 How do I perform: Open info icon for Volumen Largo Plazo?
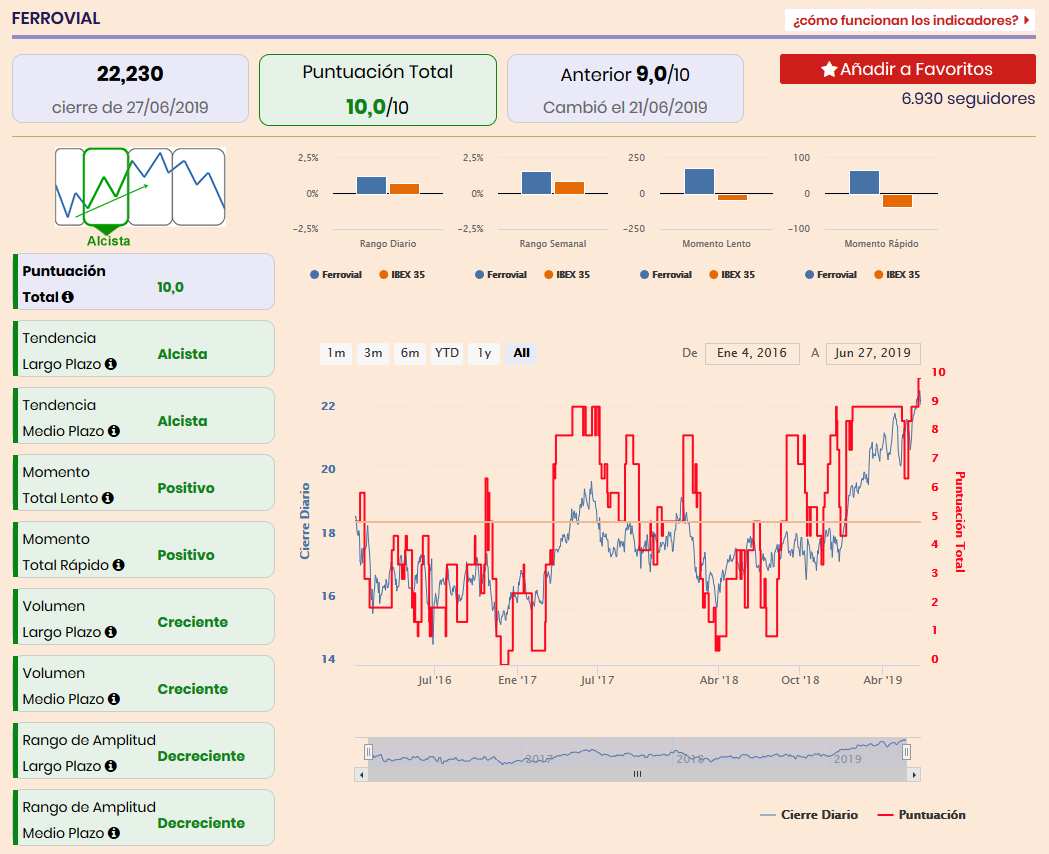pyautogui.click(x=111, y=632)
